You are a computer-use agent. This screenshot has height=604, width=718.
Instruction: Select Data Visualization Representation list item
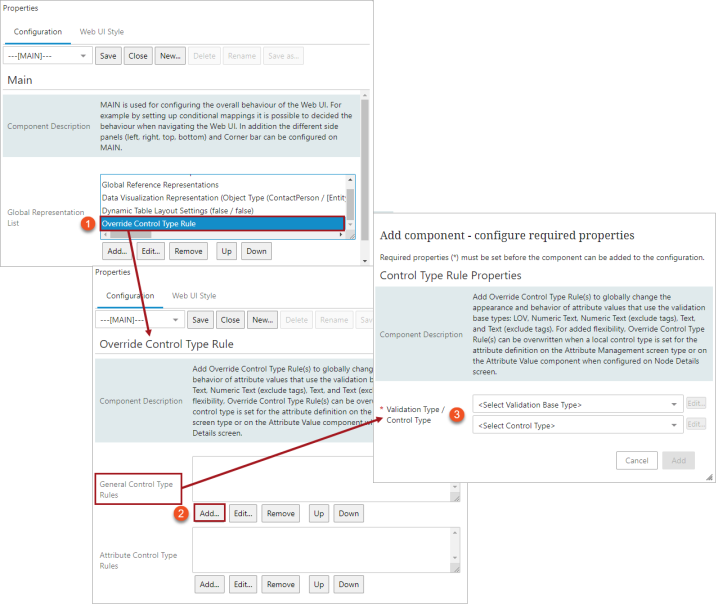click(x=223, y=198)
